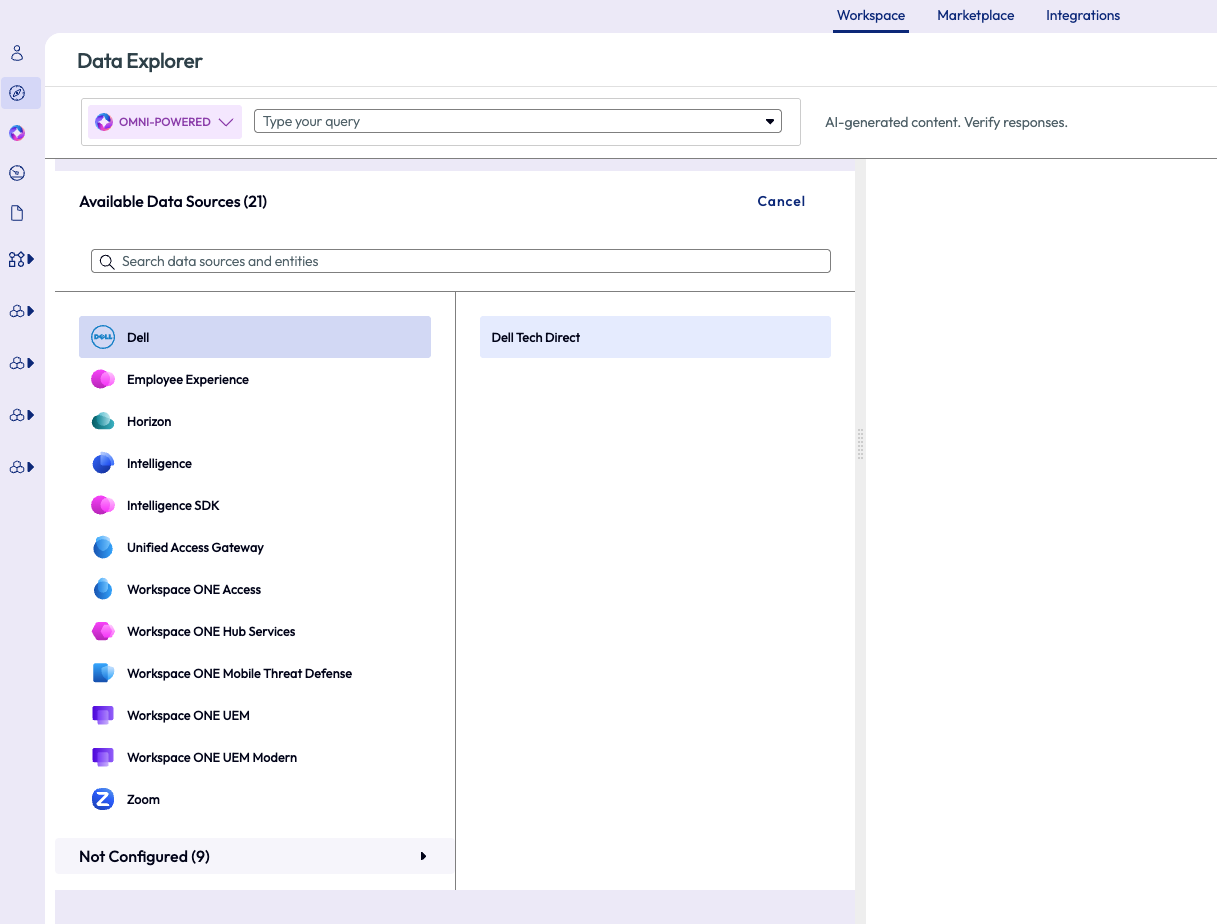Open the query suggestions dropdown arrow

[769, 120]
